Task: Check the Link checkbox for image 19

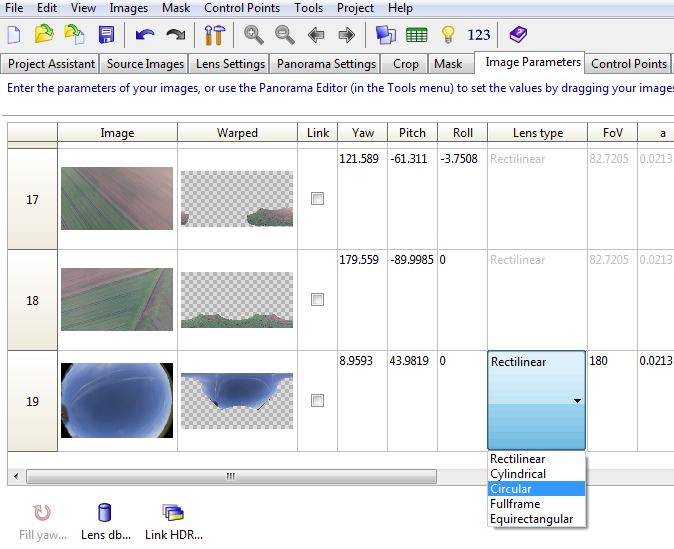Action: [317, 401]
